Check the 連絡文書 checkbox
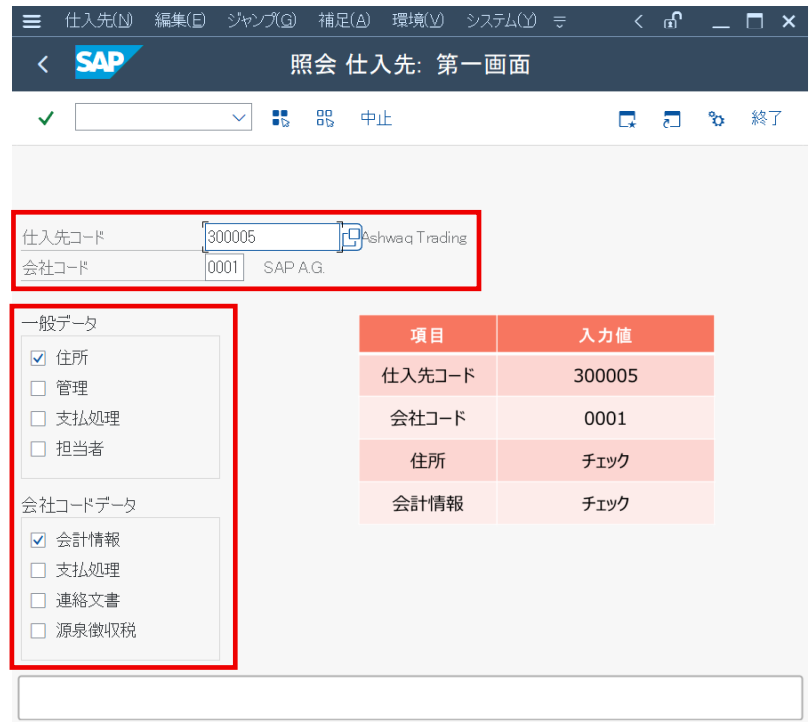The image size is (810, 724). coord(38,601)
